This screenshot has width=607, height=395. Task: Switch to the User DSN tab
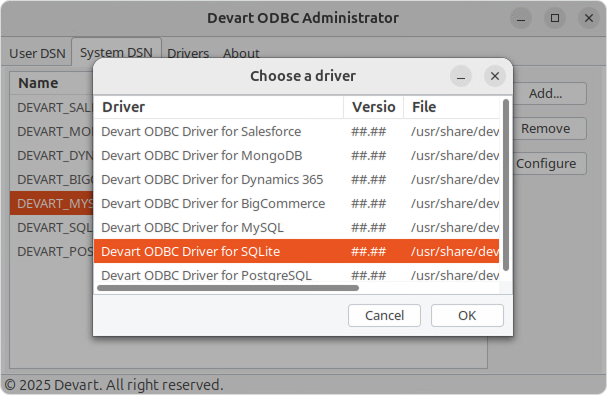37,53
